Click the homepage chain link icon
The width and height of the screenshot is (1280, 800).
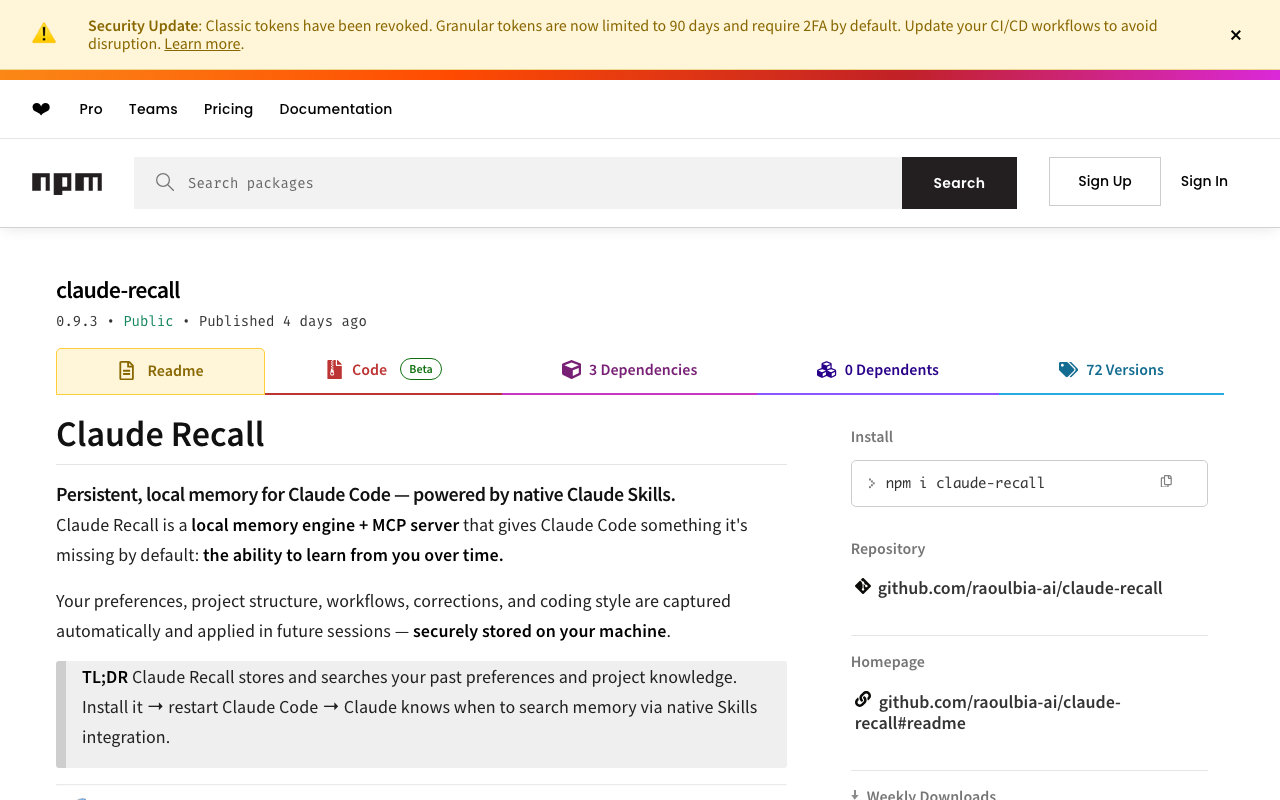point(863,699)
